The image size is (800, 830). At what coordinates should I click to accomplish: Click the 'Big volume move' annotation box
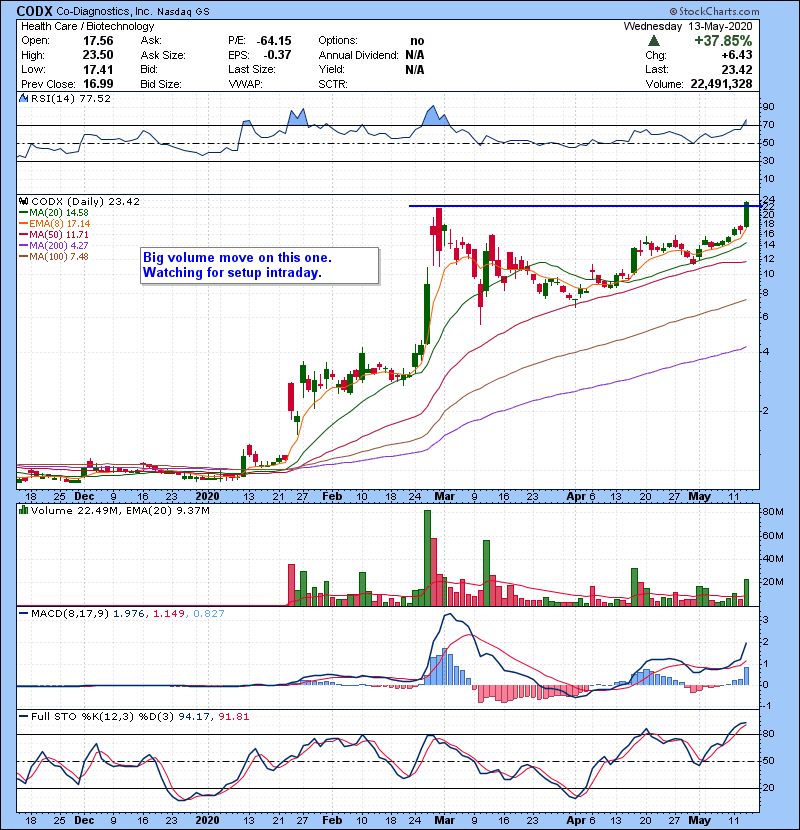(259, 266)
